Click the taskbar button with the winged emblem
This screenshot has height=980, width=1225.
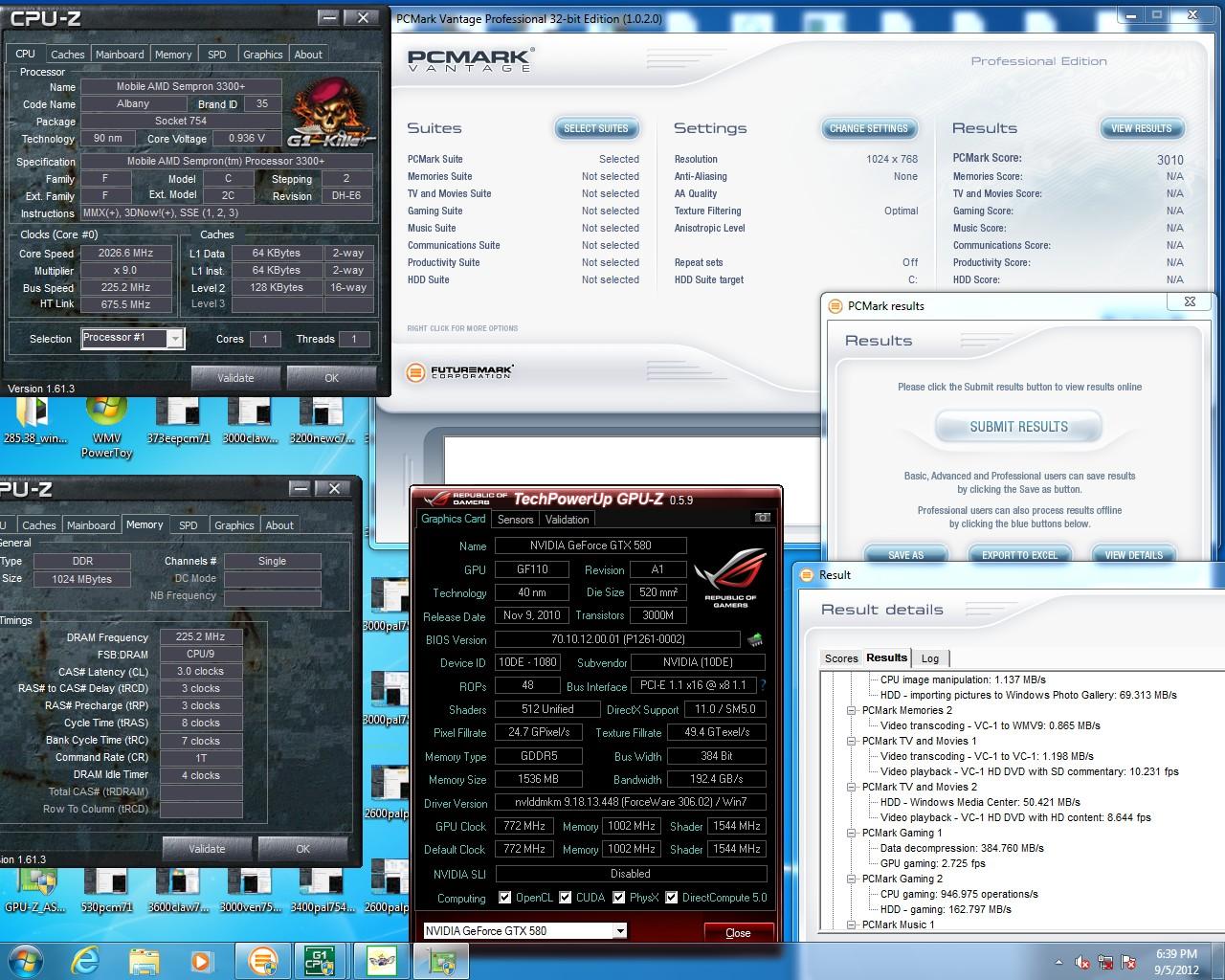[382, 960]
